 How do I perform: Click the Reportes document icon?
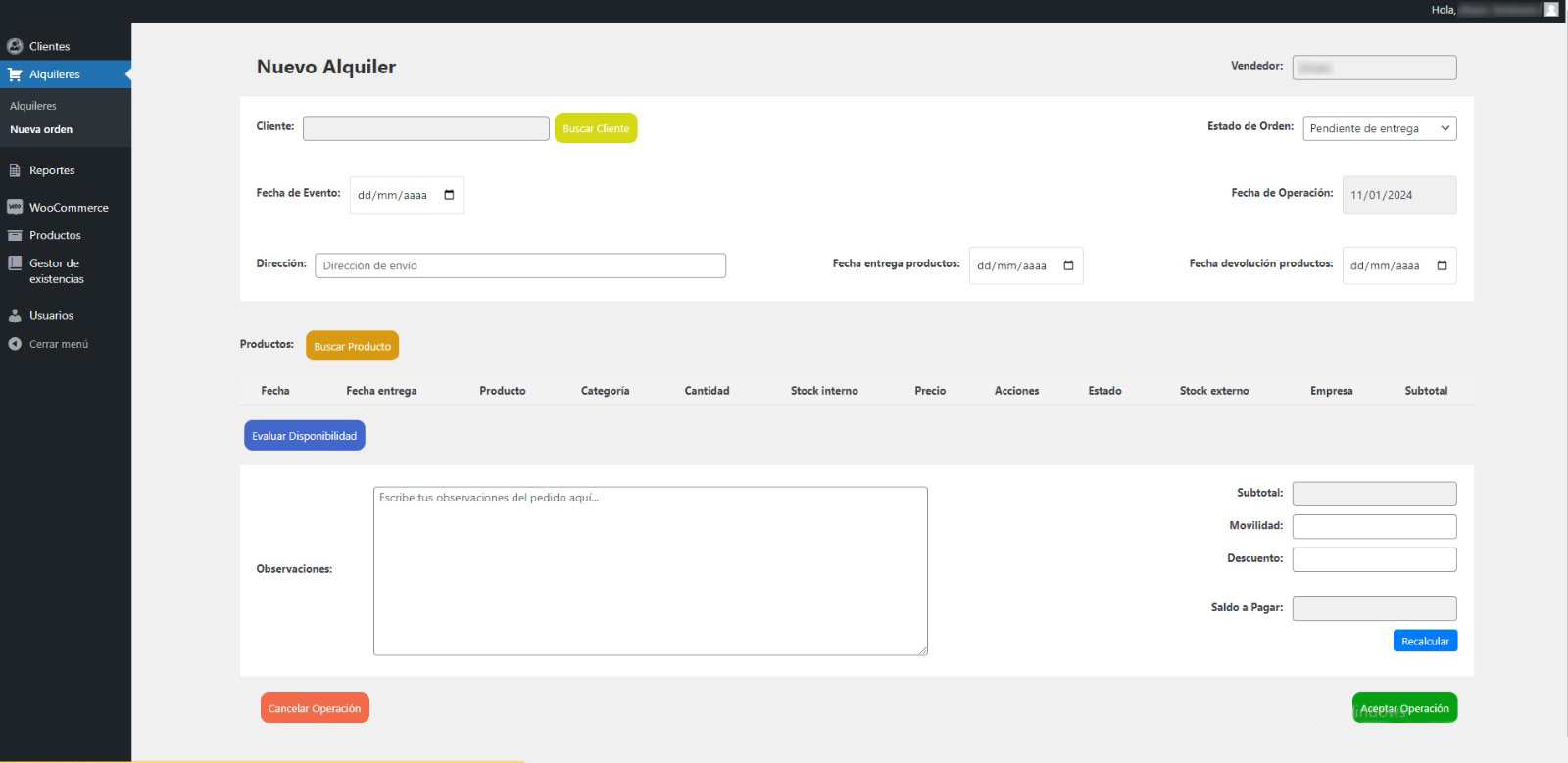(x=15, y=170)
